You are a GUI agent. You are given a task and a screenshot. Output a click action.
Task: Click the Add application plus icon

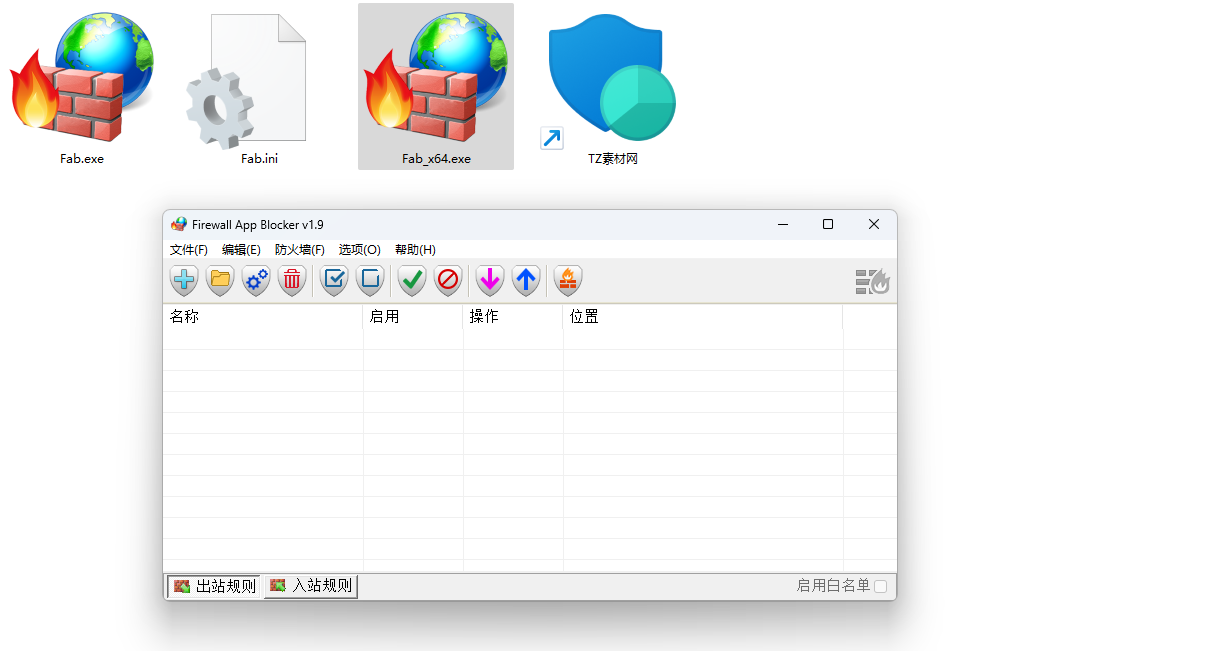(x=184, y=281)
